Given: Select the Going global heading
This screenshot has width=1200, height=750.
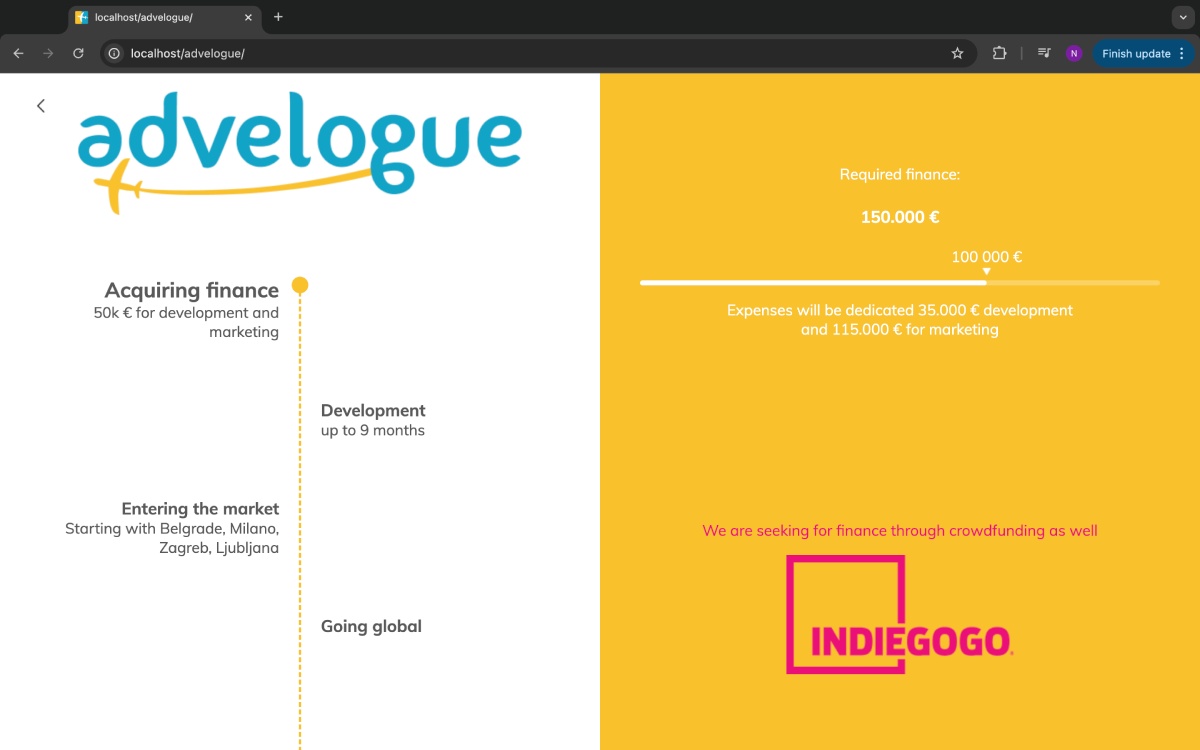Looking at the screenshot, I should pos(371,626).
